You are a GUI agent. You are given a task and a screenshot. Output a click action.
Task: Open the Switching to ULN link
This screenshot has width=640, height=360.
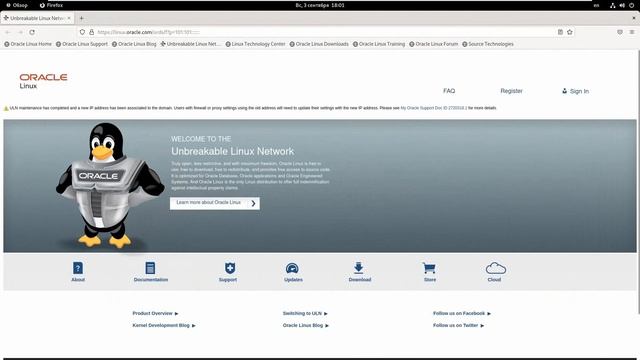pyautogui.click(x=305, y=313)
